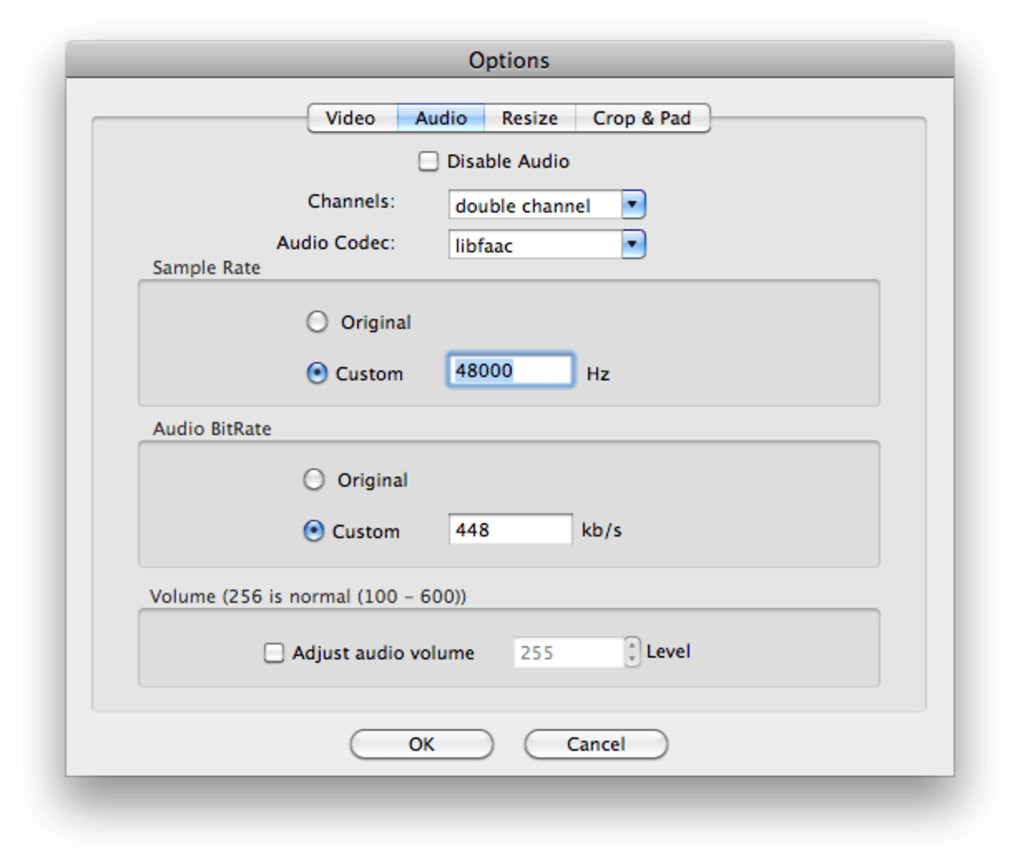
Task: Toggle Adjust audio volume checkbox
Action: pos(274,653)
